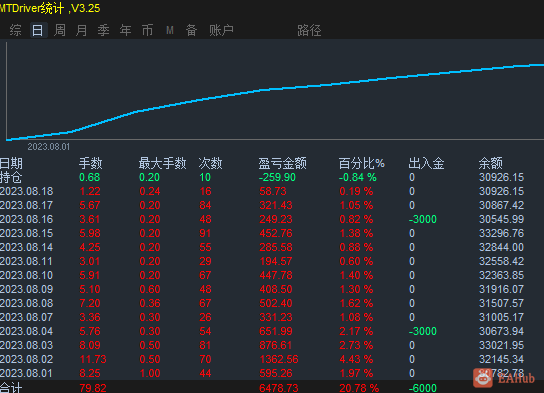The height and width of the screenshot is (393, 544).
Task: Switch to the 综 summary tab
Action: [16, 31]
